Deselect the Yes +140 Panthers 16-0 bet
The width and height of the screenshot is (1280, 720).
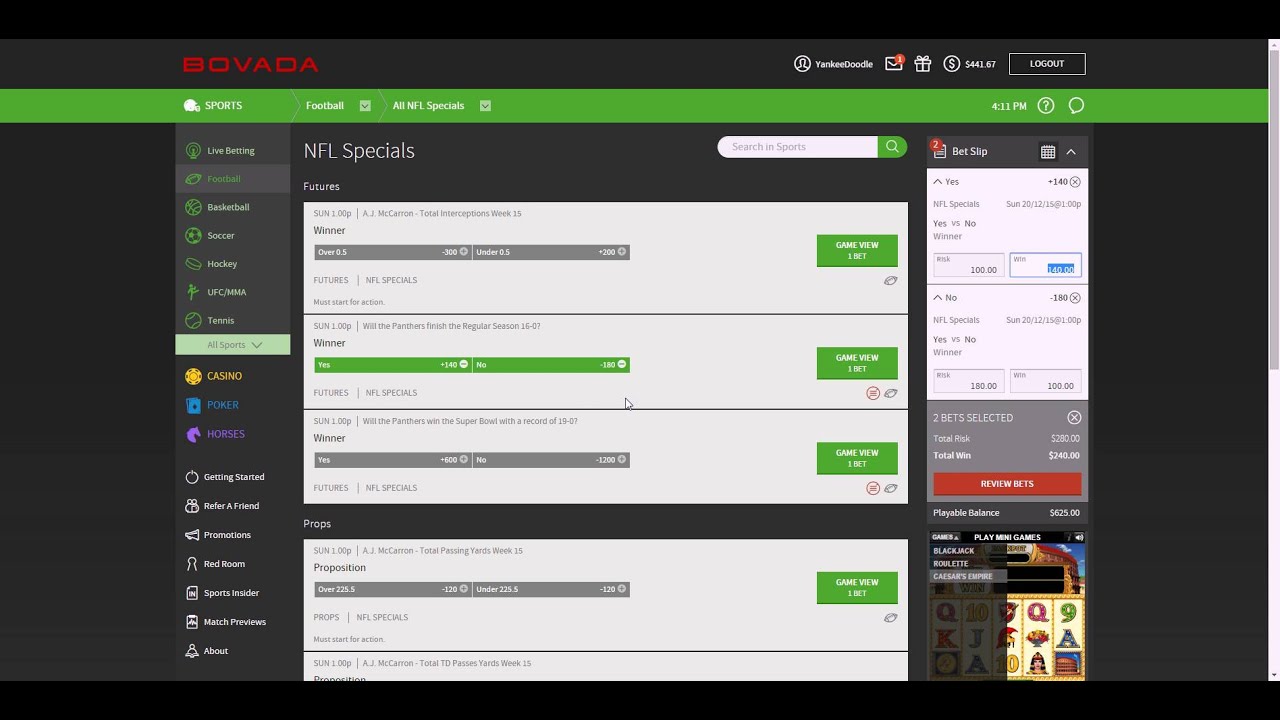tap(392, 365)
